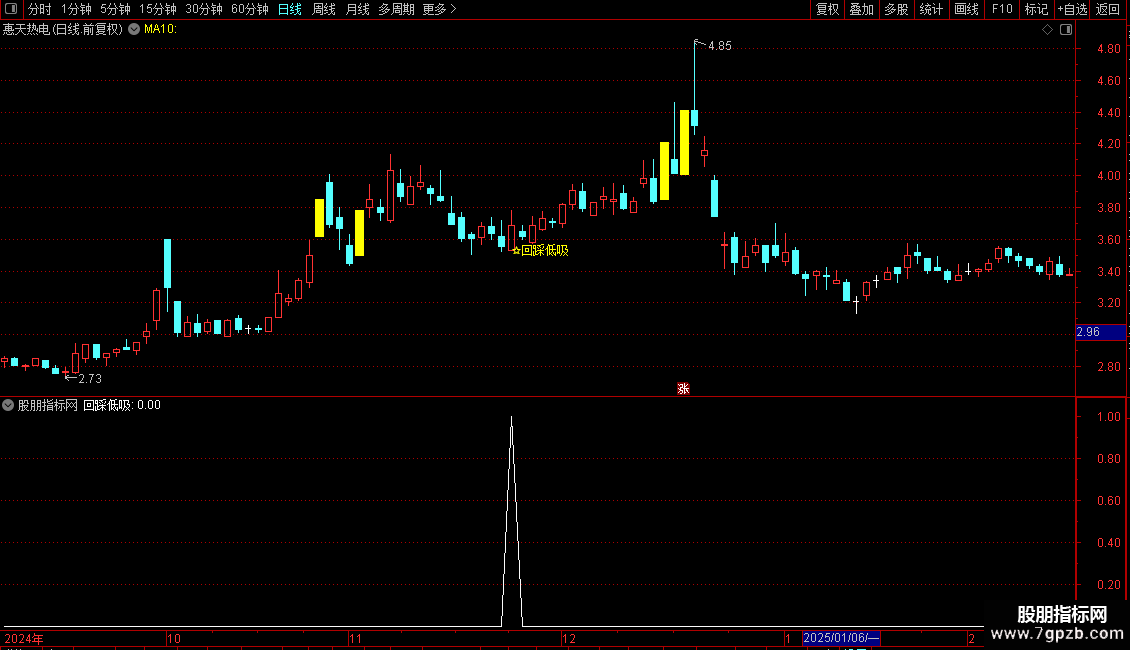
Task: Click the tall yellow candle below 4.85
Action: 685,143
